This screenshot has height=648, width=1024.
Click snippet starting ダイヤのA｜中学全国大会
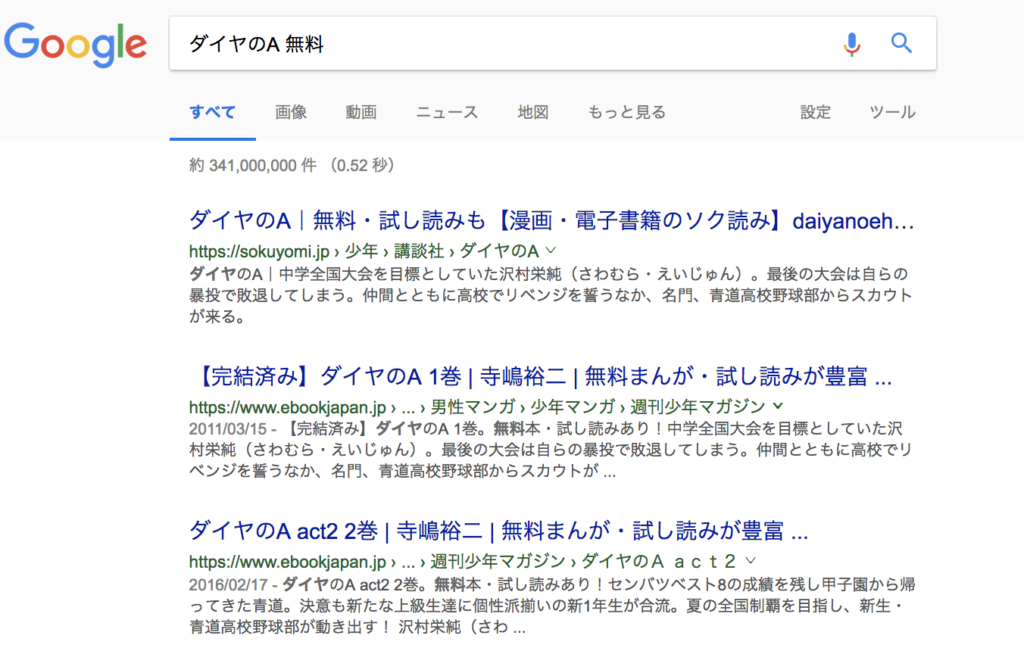point(551,295)
